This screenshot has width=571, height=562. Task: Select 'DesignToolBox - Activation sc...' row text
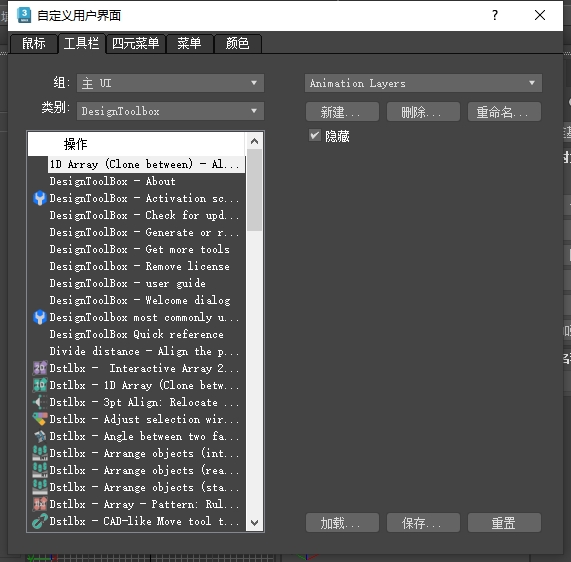point(144,199)
